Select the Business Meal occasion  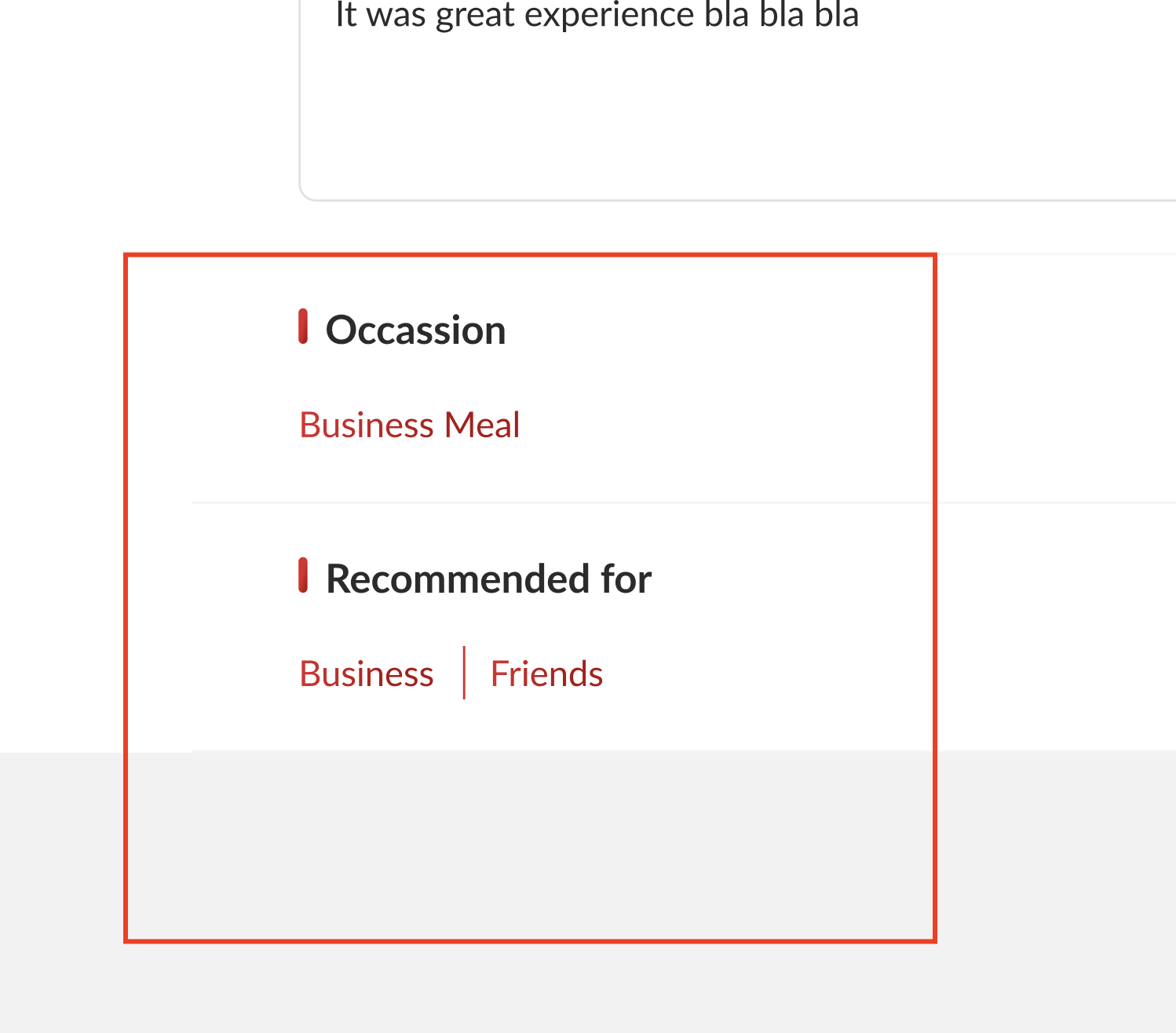pos(409,425)
